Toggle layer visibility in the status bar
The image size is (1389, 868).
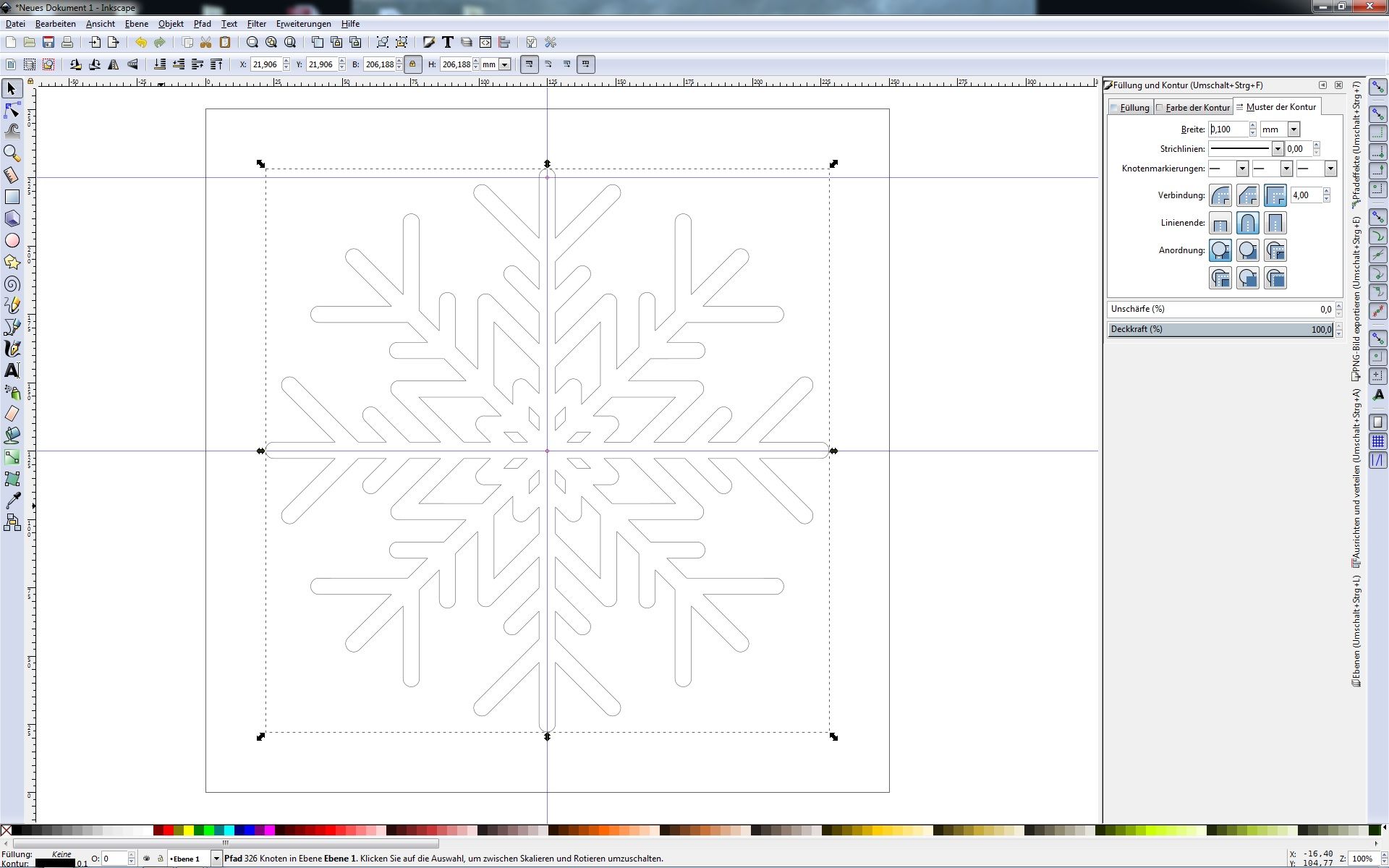click(148, 859)
